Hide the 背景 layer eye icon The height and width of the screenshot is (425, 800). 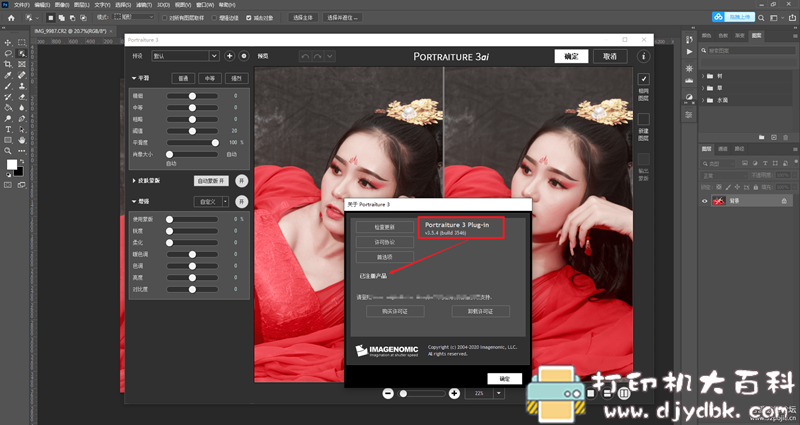[705, 201]
